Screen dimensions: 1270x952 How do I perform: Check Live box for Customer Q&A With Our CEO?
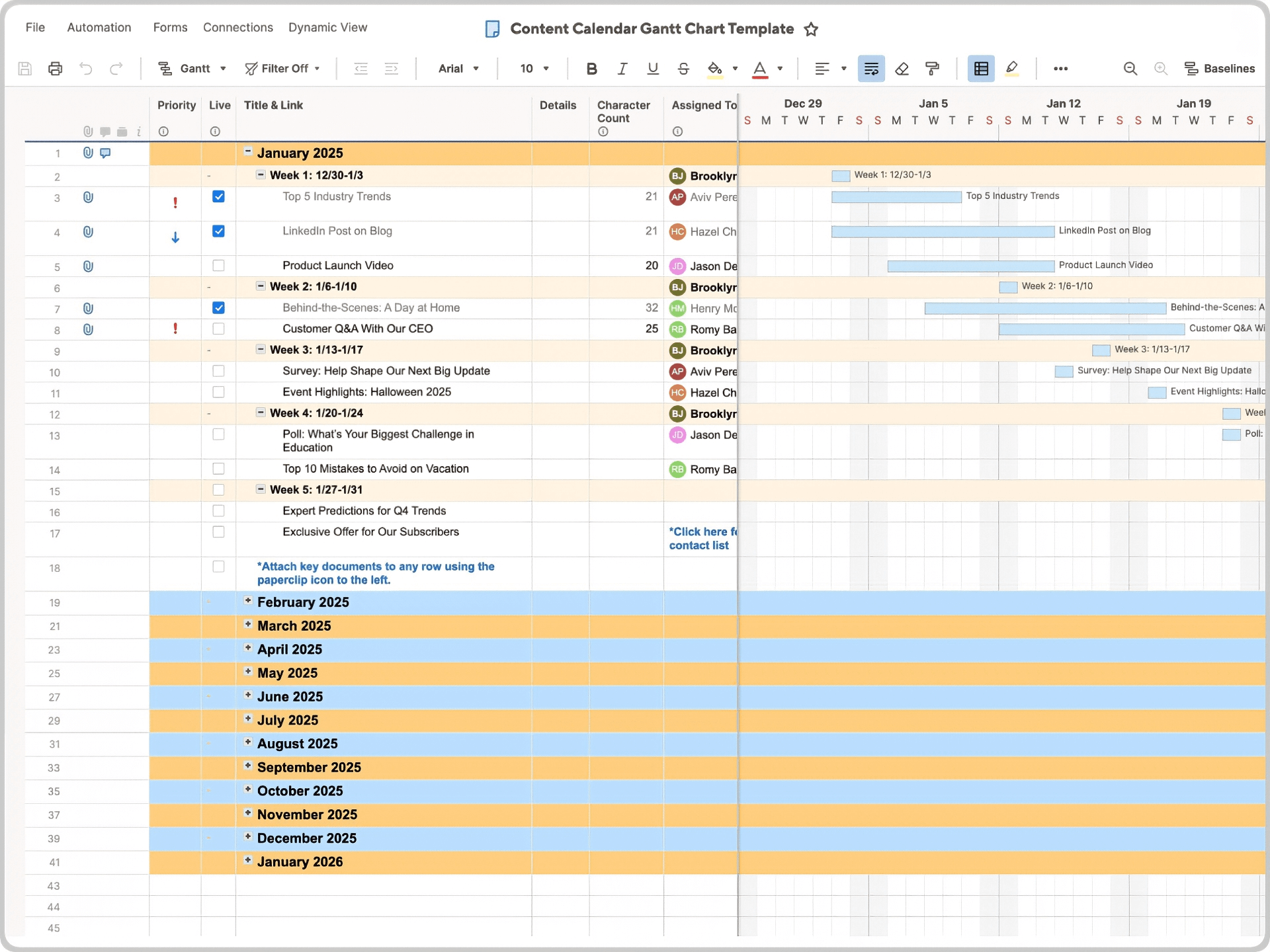[218, 329]
